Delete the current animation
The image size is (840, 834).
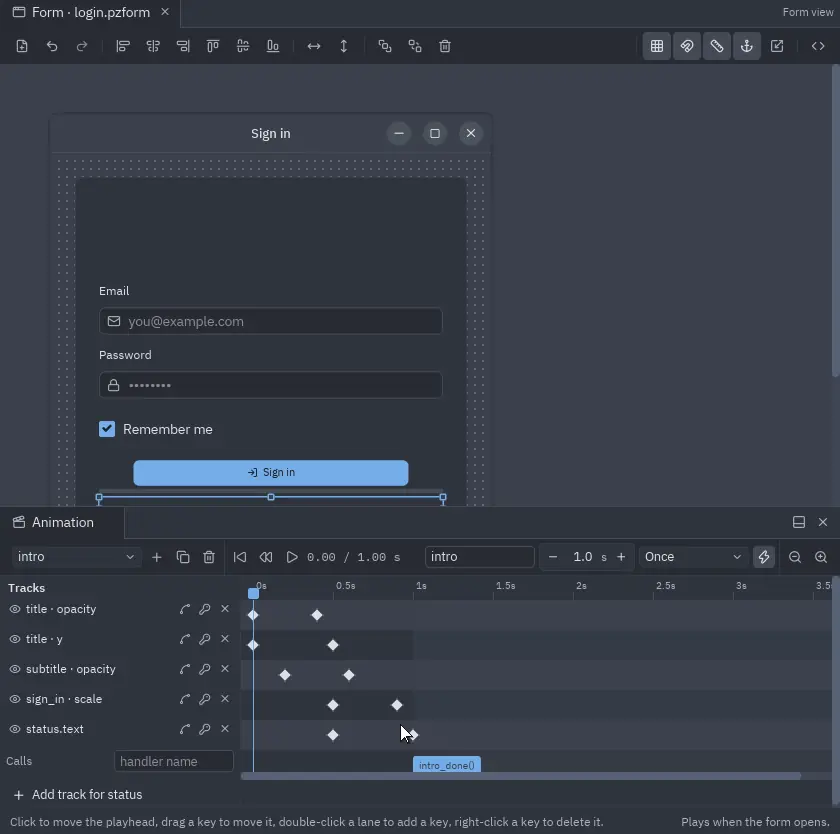[x=209, y=557]
